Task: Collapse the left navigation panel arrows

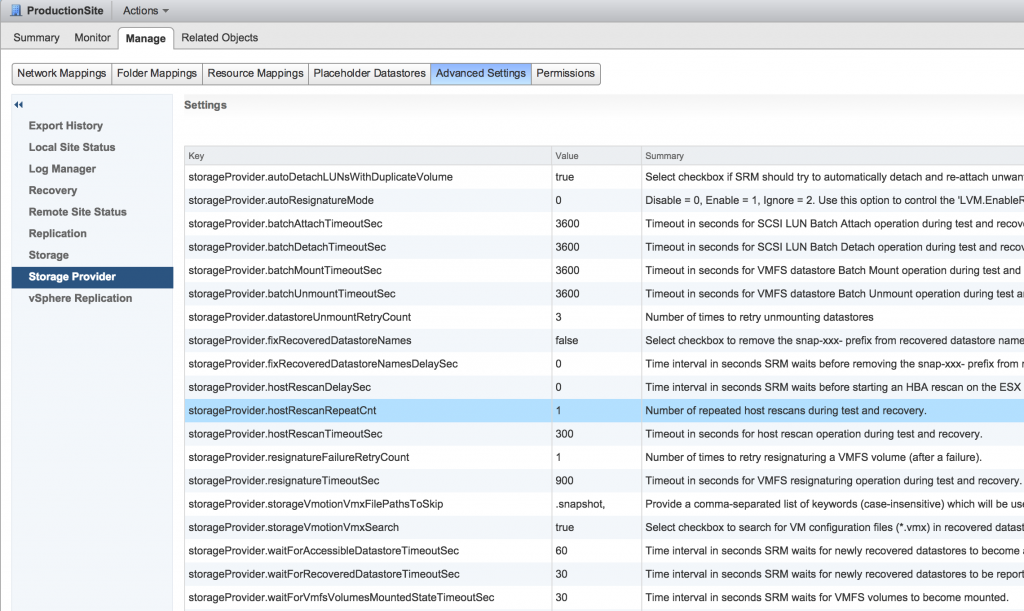Action: [18, 104]
